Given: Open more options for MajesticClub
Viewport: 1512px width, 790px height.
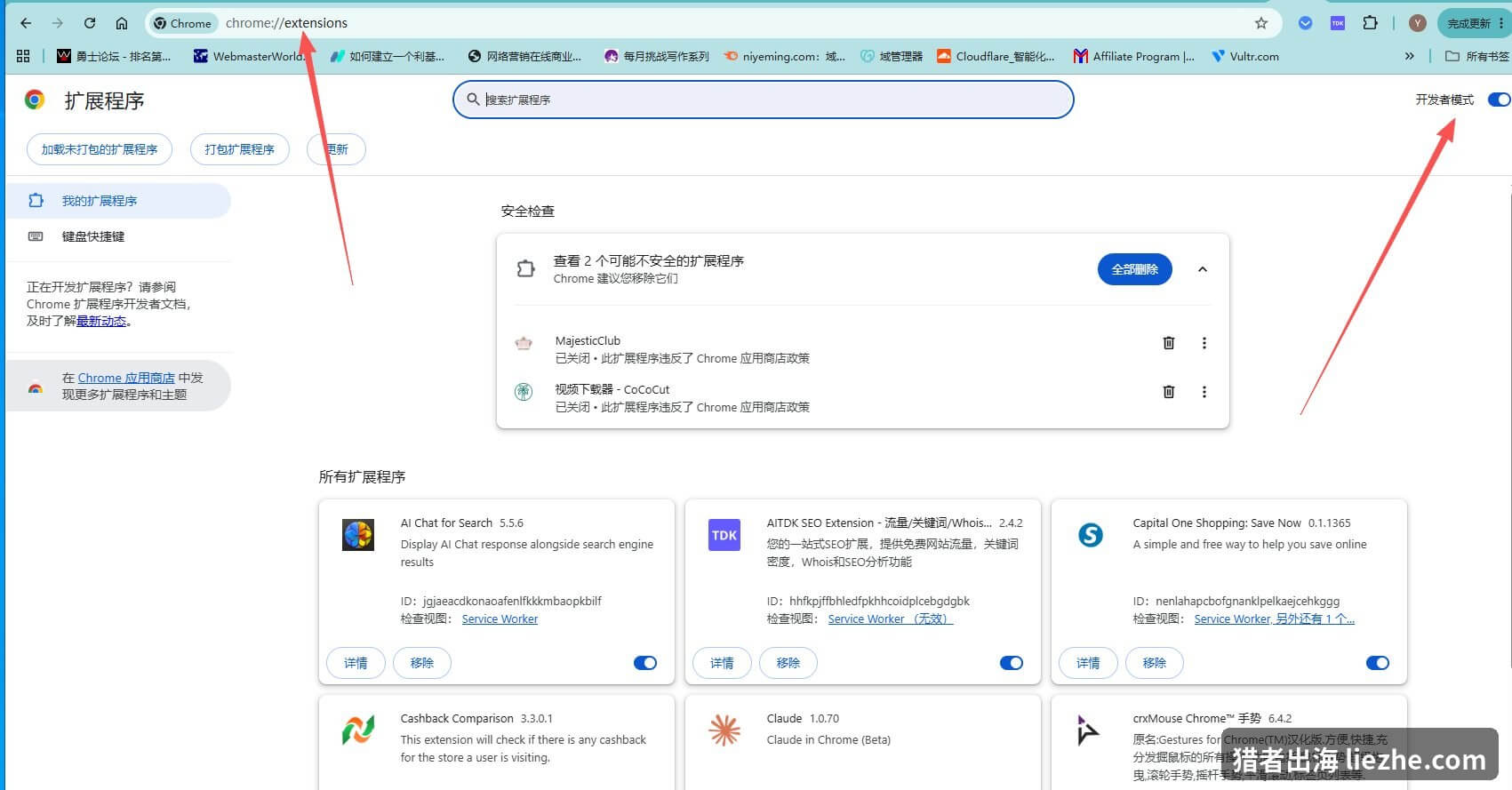Looking at the screenshot, I should pos(1204,343).
